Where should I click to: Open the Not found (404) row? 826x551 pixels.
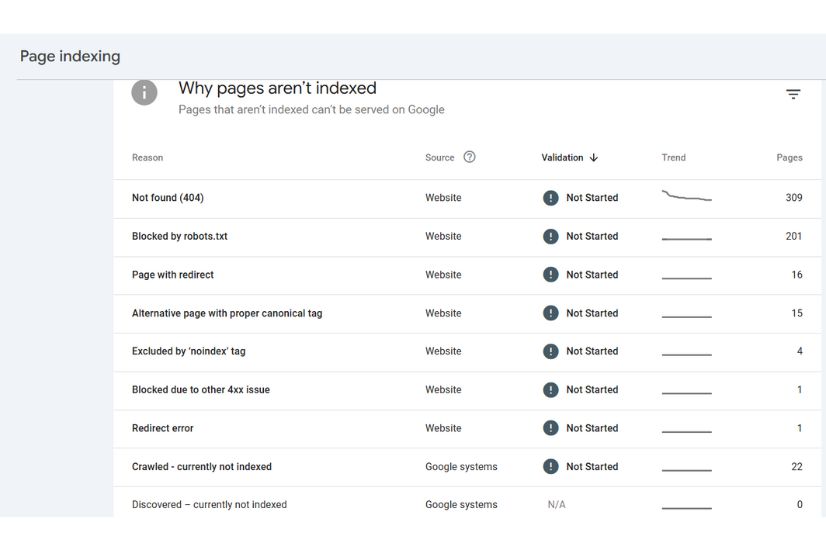168,198
